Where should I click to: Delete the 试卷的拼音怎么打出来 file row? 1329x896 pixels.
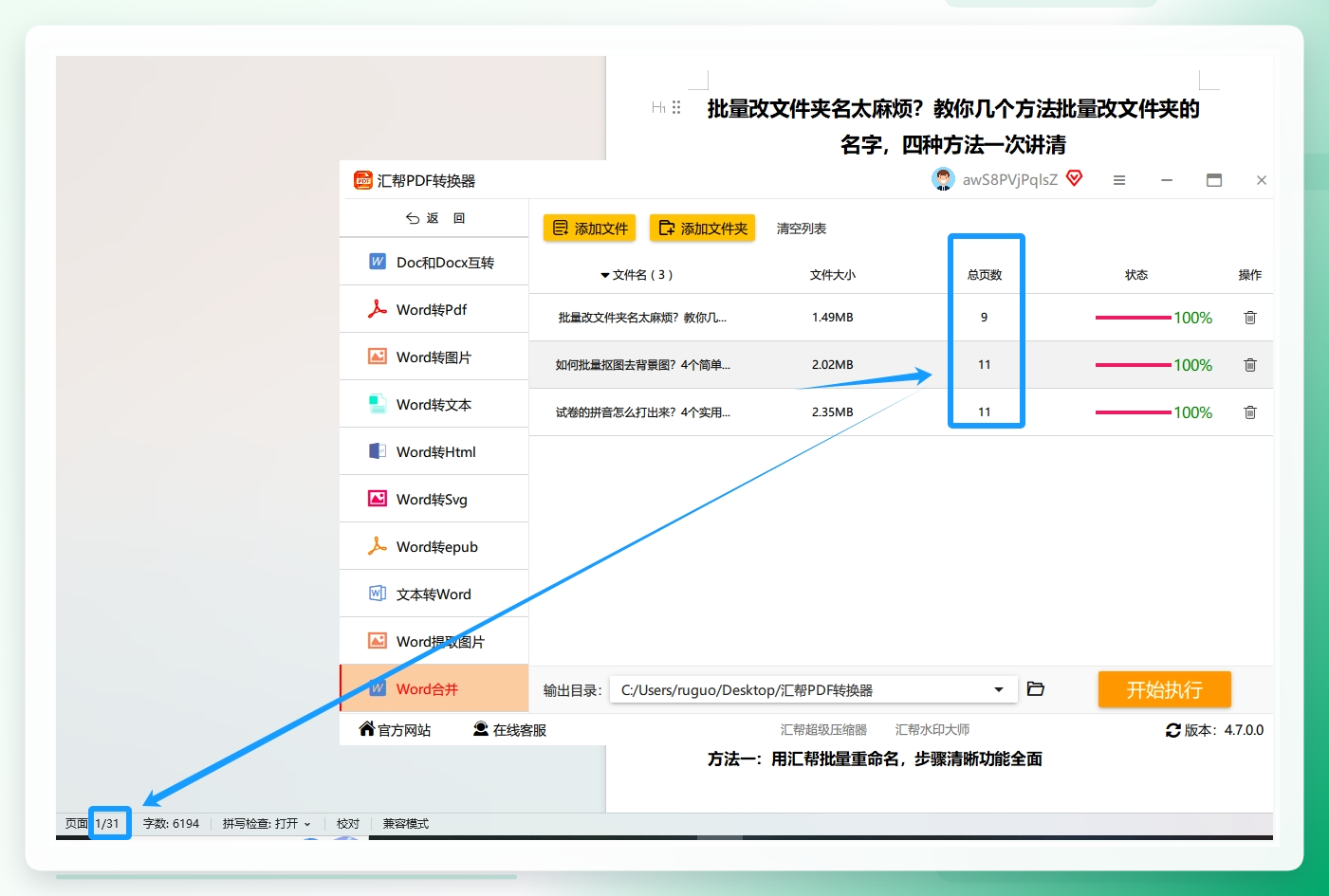point(1250,412)
